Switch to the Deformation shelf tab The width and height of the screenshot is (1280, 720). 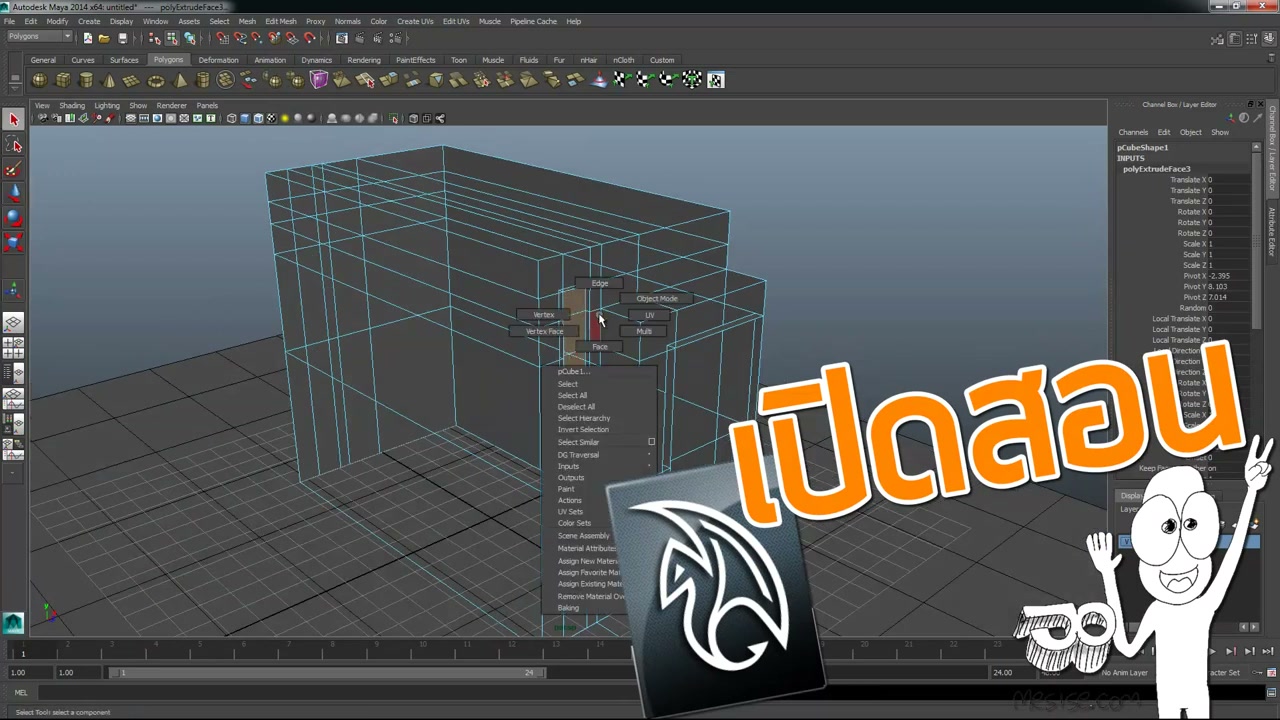point(218,60)
